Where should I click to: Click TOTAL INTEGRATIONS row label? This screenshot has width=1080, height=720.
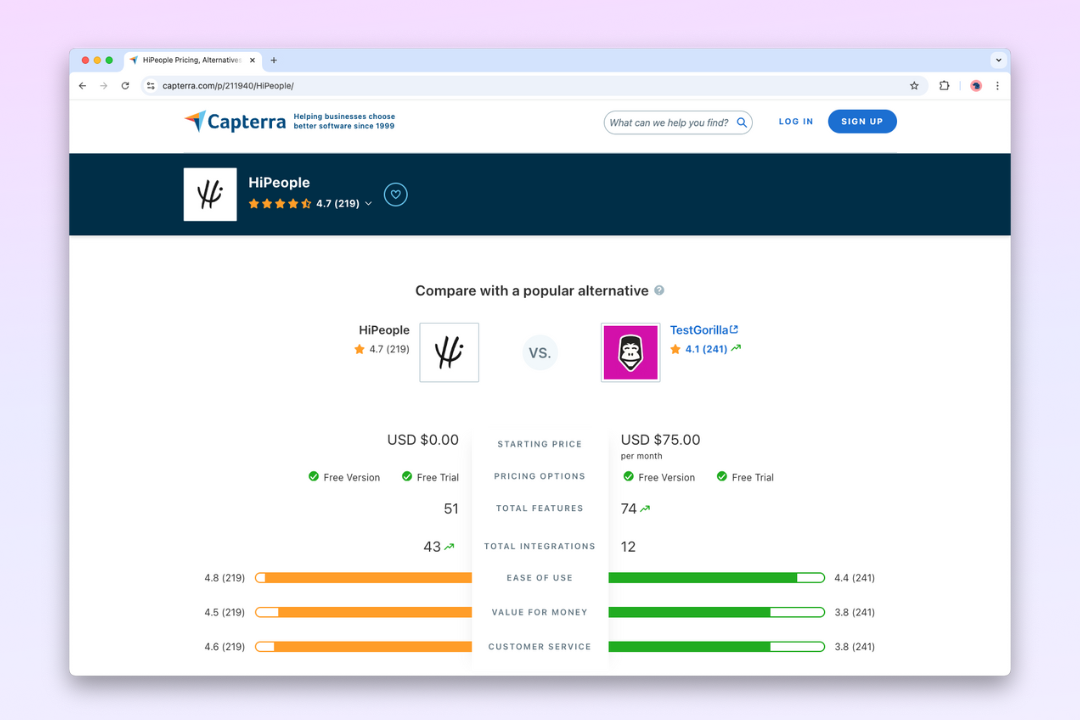[539, 546]
